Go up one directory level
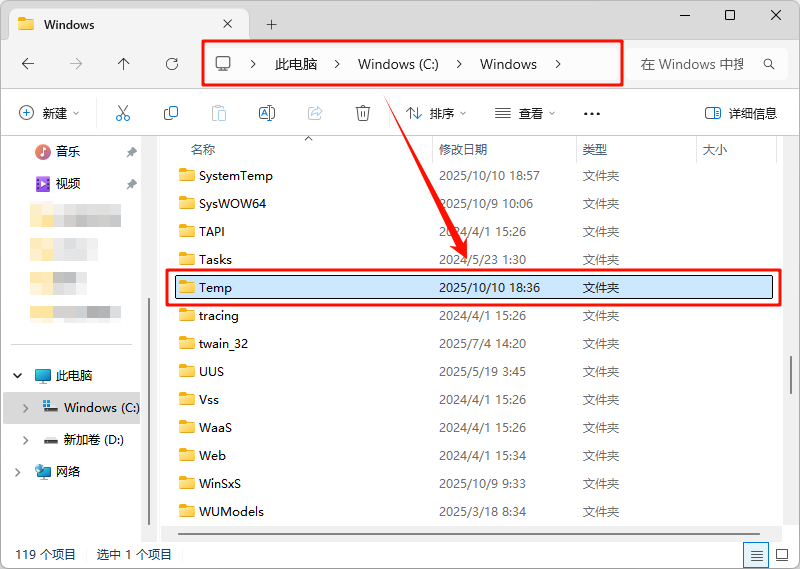 point(123,64)
